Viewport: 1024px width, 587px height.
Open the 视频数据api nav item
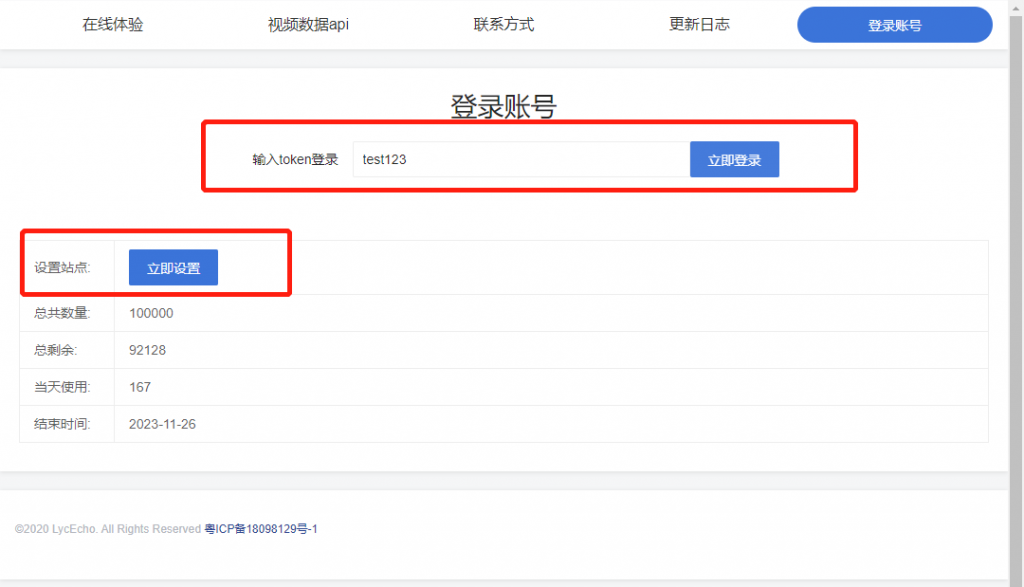(x=308, y=25)
